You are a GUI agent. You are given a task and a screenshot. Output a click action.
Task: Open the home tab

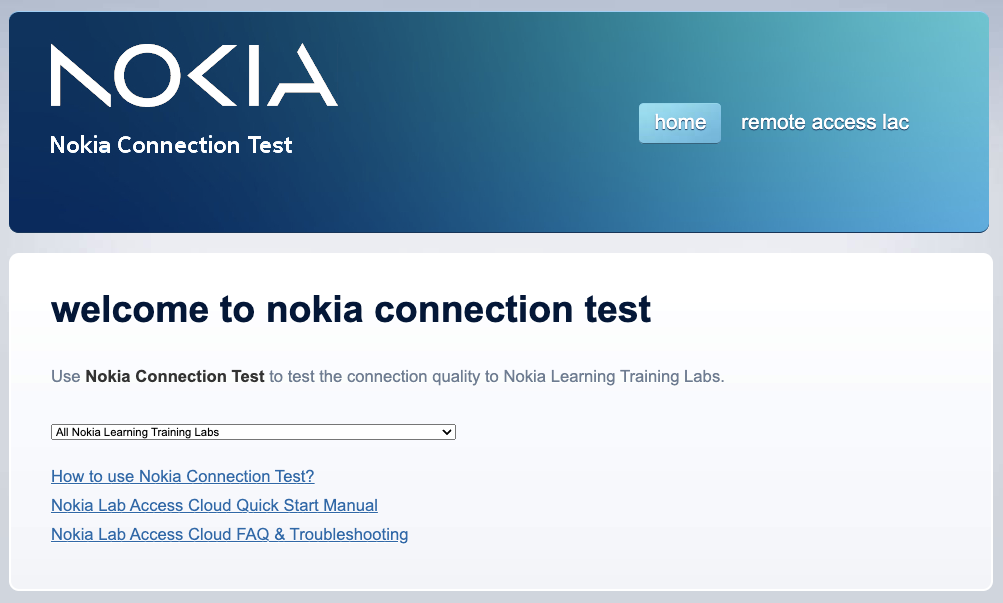[680, 122]
